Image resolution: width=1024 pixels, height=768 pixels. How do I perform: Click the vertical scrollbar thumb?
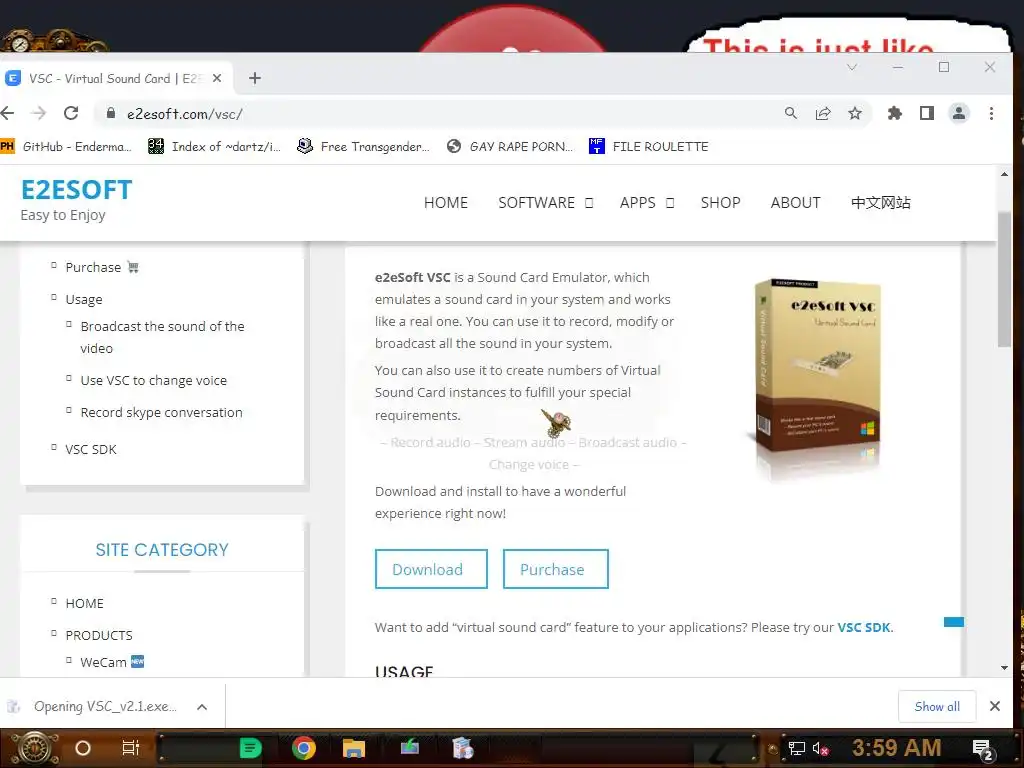tap(1004, 280)
